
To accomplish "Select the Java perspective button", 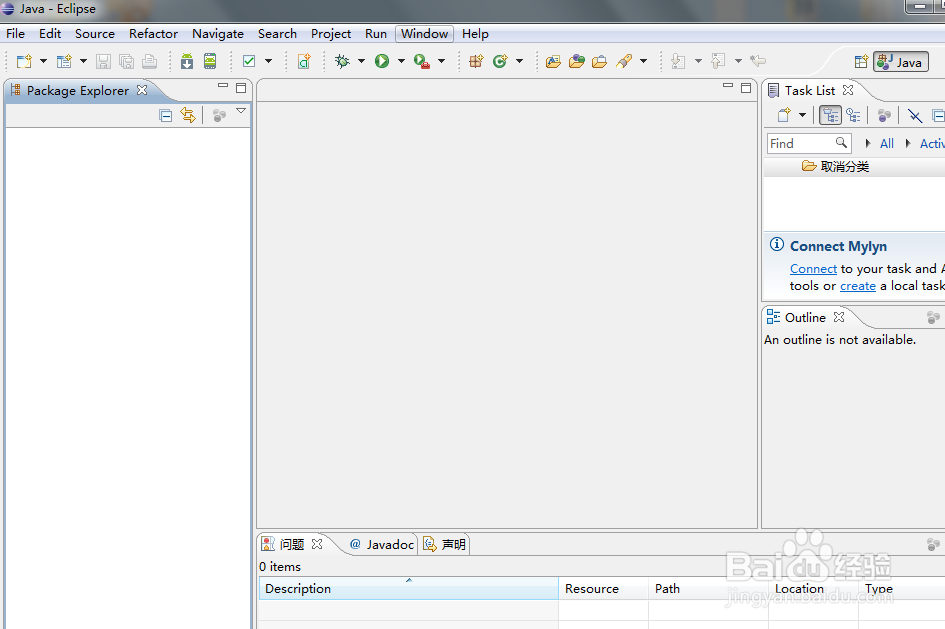I will point(901,62).
